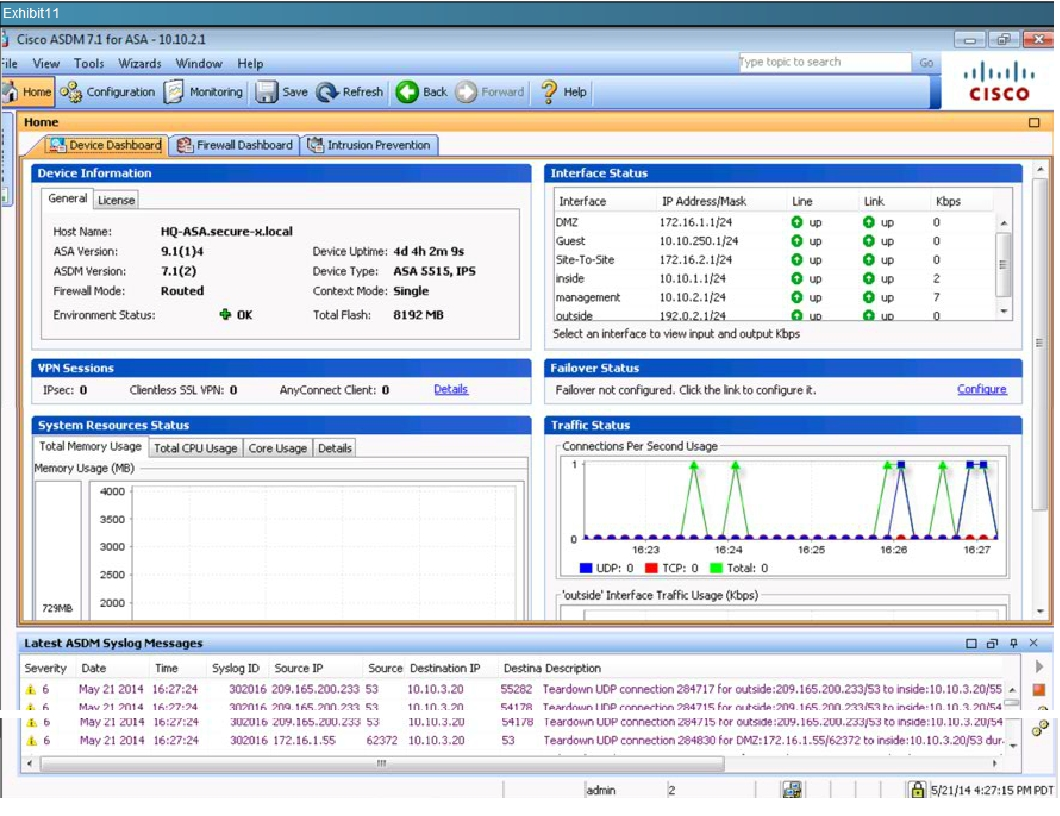Select the General device info tab
Screen dimensions: 1060x816
(67, 199)
